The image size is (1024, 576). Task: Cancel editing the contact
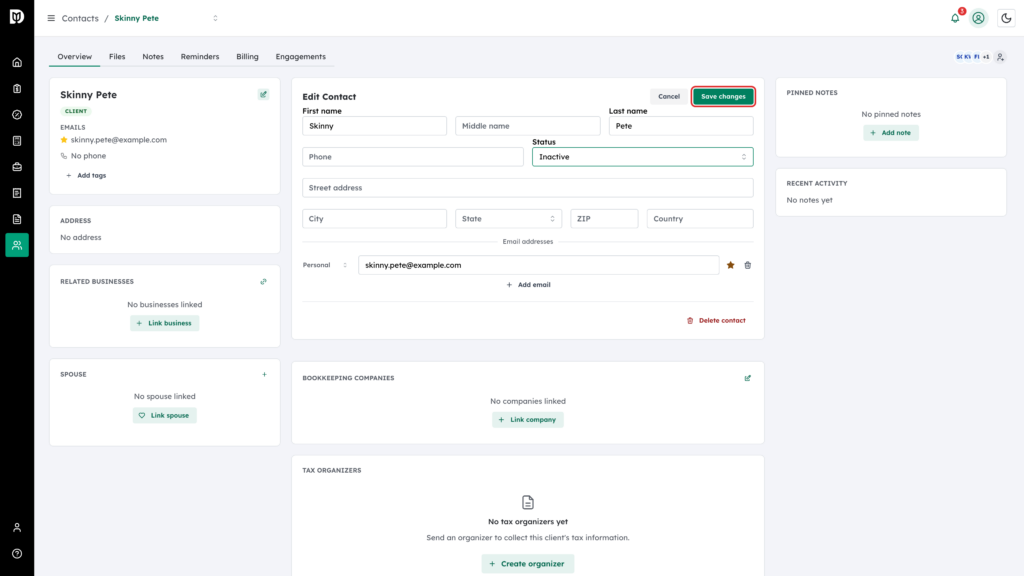[x=669, y=97]
